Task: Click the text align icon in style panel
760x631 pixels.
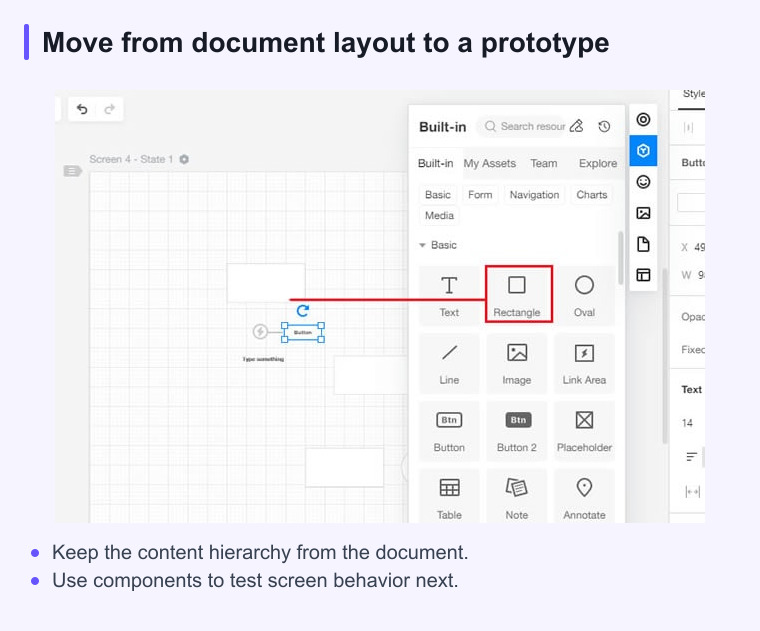Action: click(692, 456)
